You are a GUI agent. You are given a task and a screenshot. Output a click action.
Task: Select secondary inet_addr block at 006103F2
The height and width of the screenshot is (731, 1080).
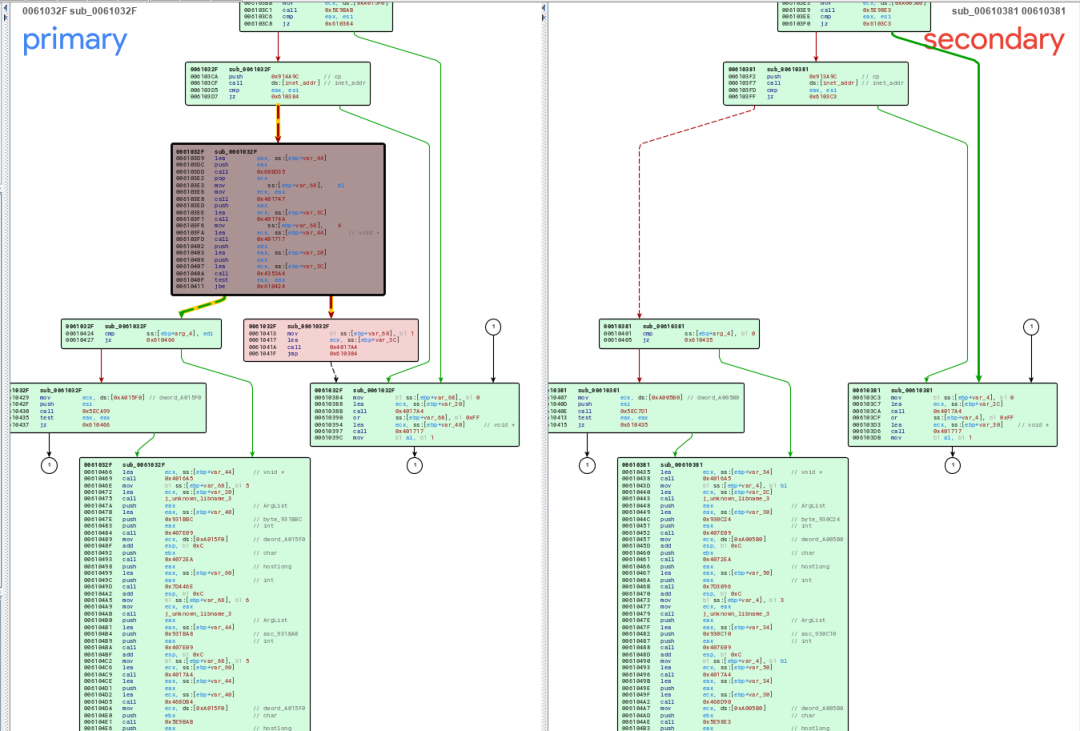click(x=815, y=83)
